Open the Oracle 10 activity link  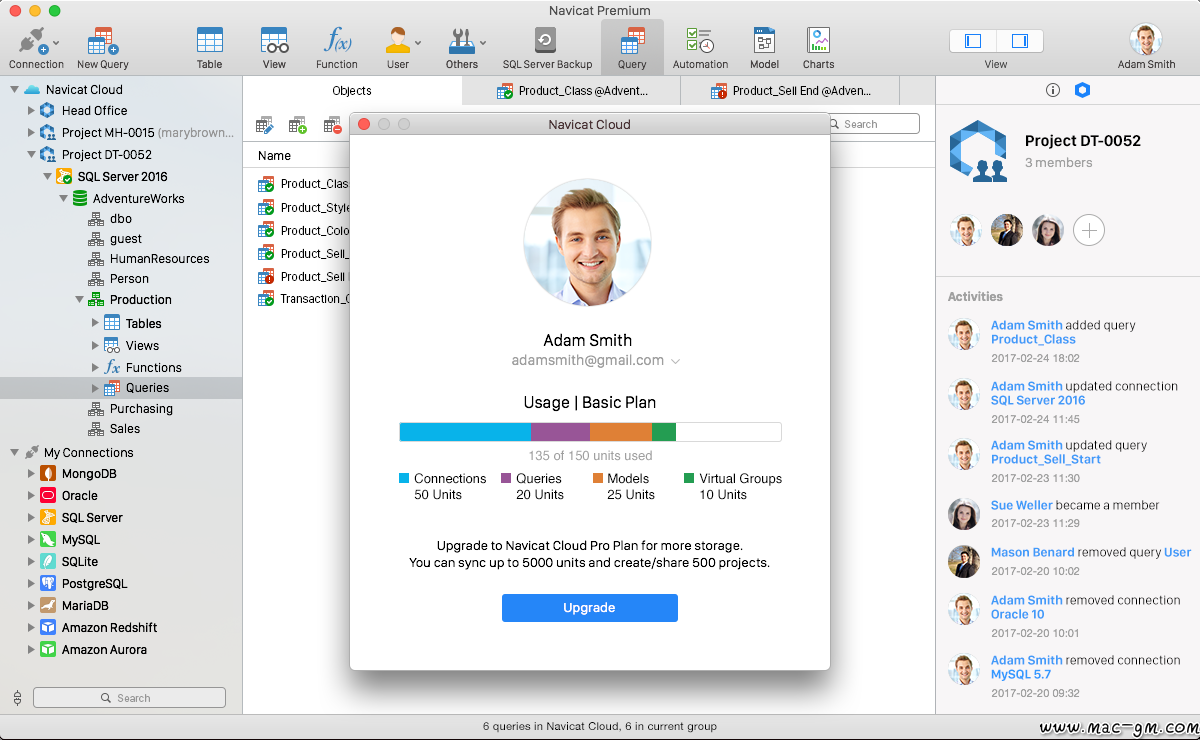click(x=1018, y=615)
